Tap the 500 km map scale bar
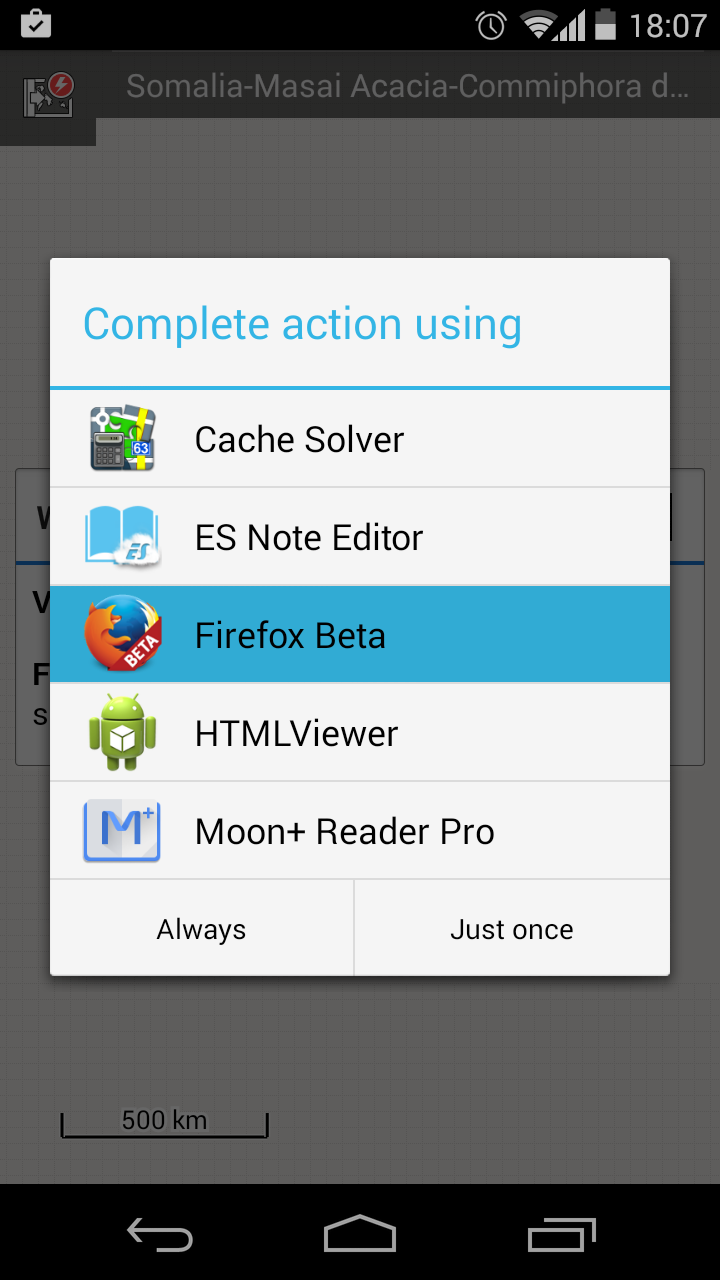 tap(165, 1123)
